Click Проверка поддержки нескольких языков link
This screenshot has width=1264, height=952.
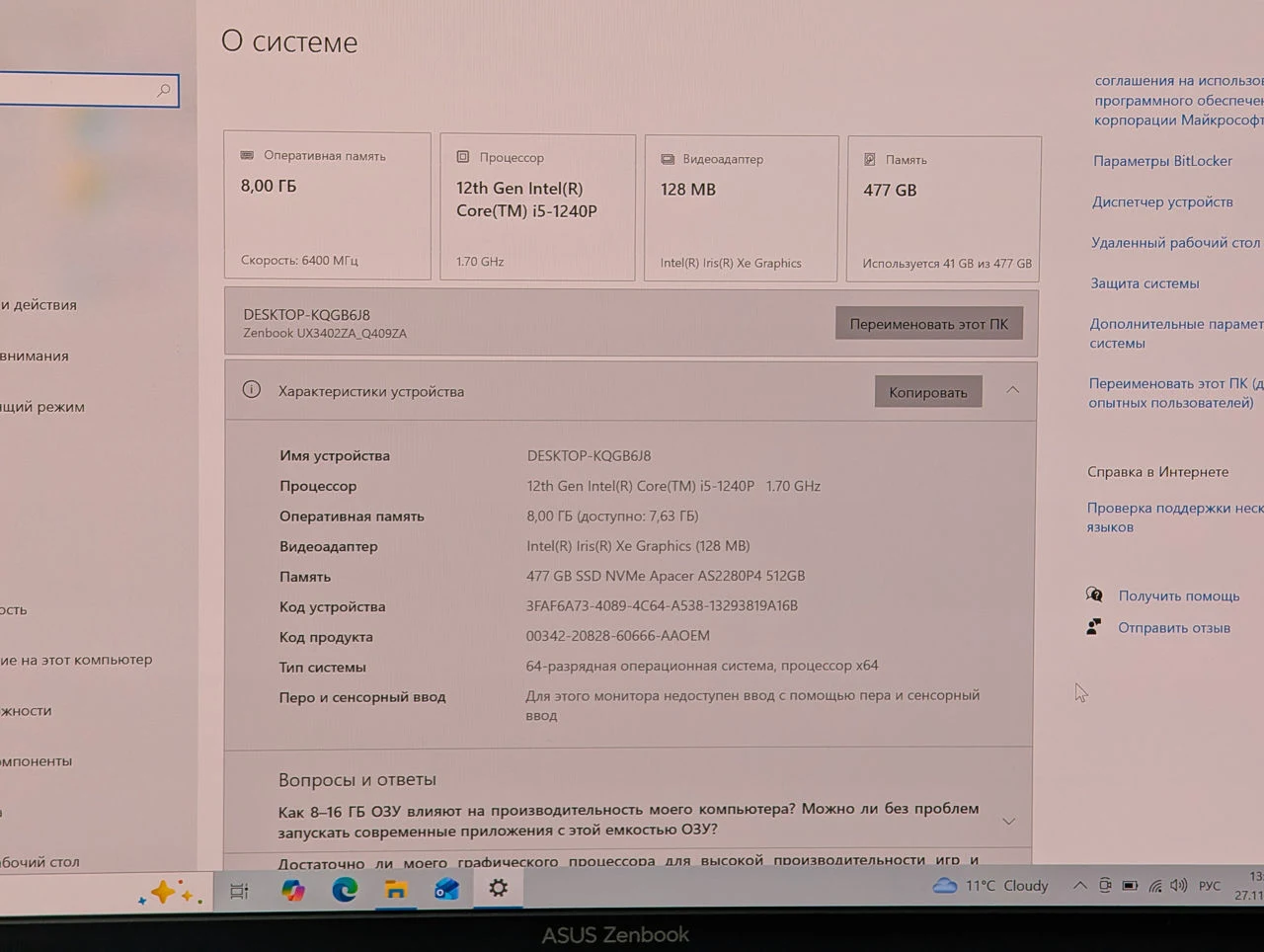[1175, 517]
